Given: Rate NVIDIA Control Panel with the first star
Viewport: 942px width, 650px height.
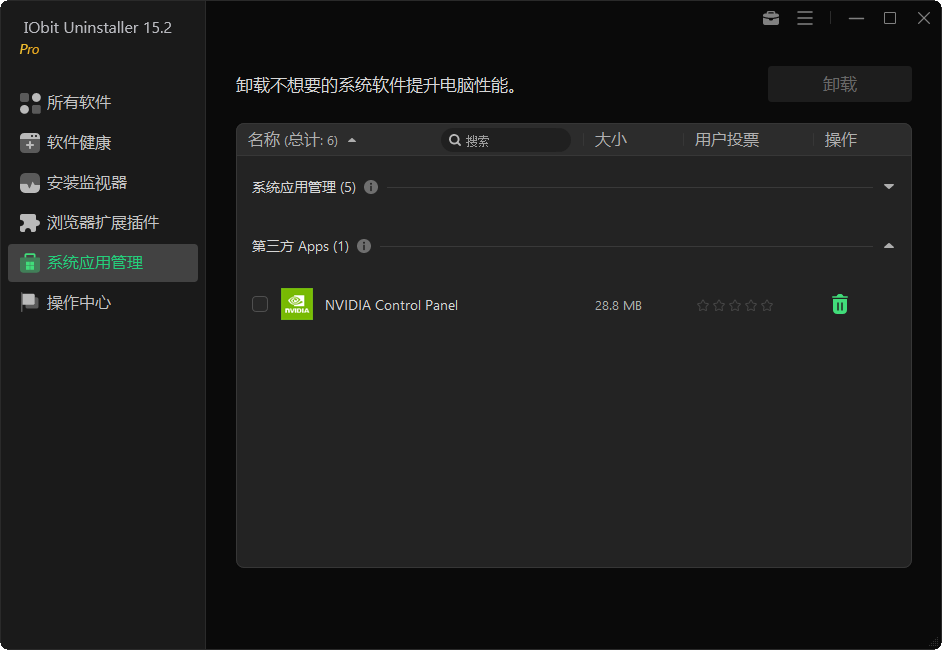Looking at the screenshot, I should [704, 304].
